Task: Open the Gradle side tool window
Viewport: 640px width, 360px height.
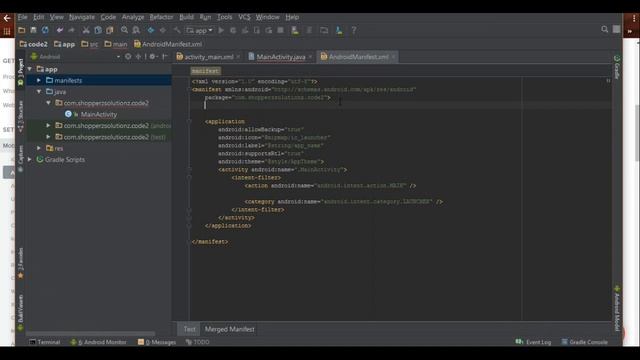Action: click(x=617, y=68)
